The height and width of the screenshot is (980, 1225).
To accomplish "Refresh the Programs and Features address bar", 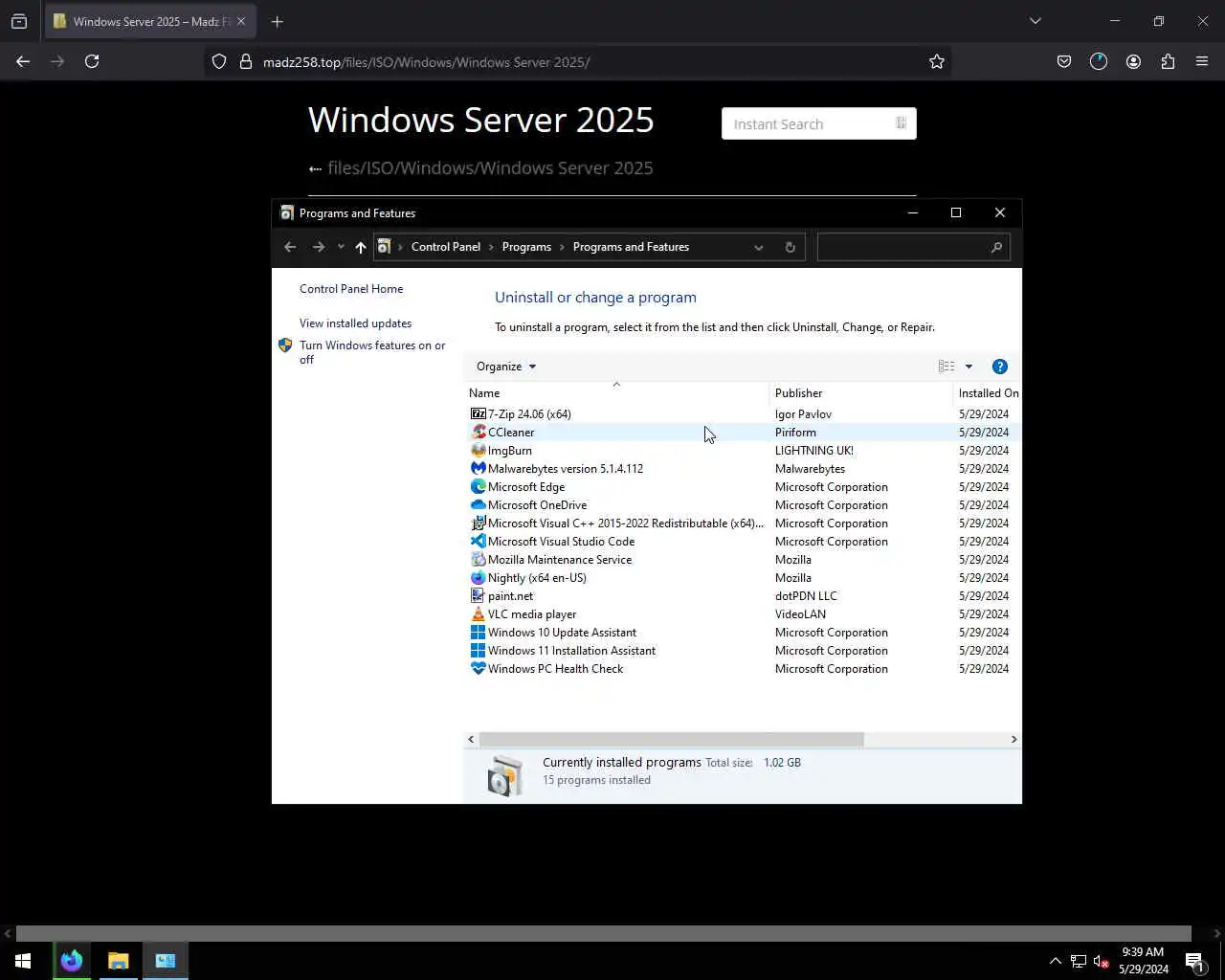I will click(790, 247).
